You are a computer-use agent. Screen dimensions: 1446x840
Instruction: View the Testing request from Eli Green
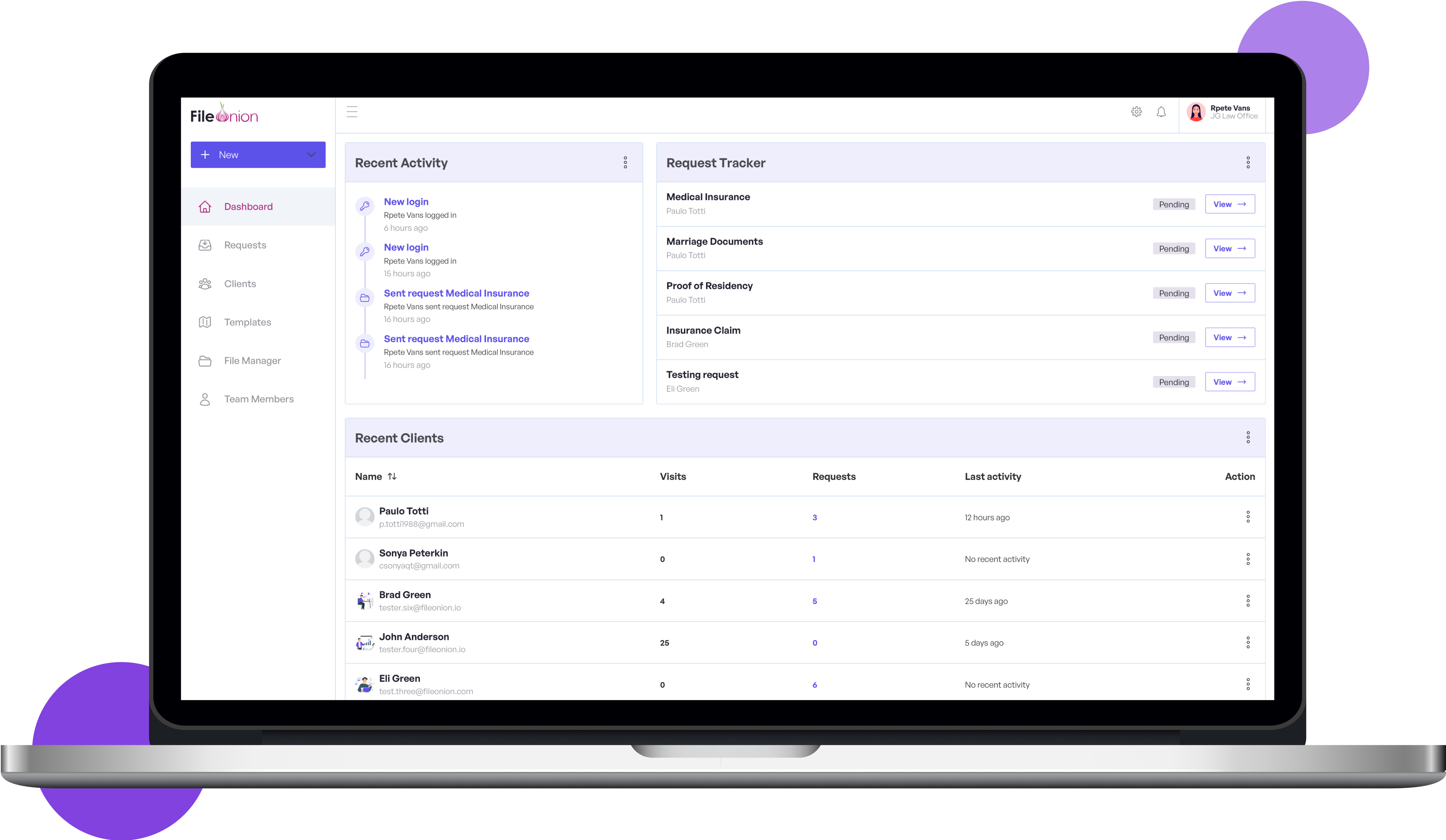pyautogui.click(x=1230, y=381)
